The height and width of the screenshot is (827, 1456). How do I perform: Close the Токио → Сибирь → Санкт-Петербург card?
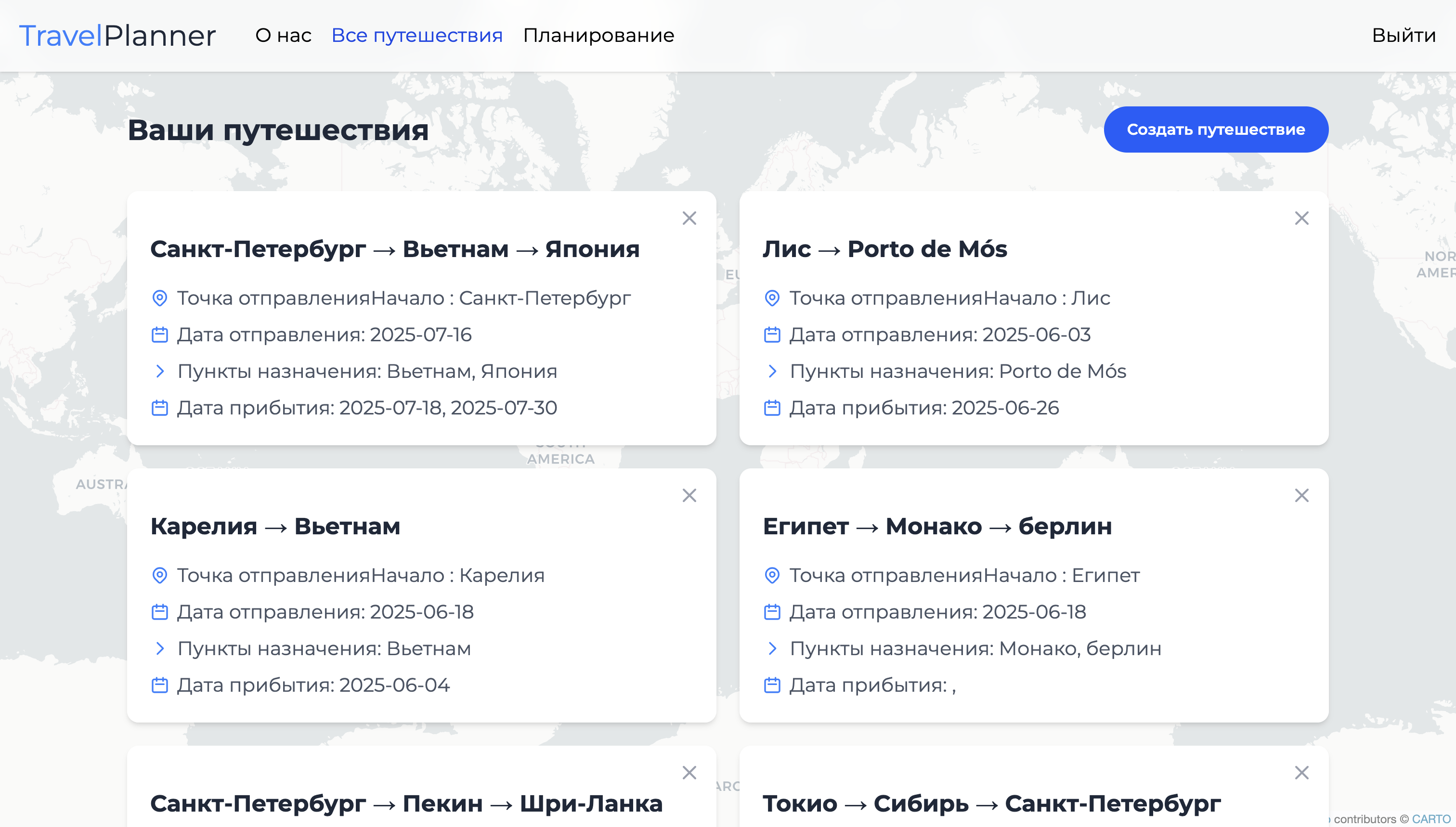click(x=1301, y=773)
